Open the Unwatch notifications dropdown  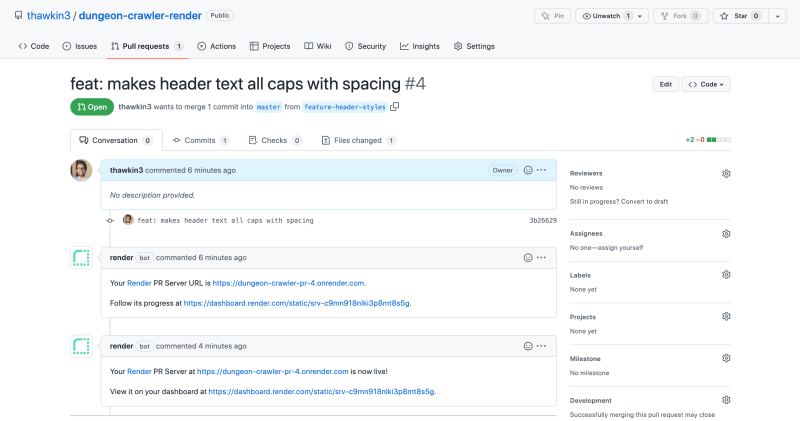click(612, 16)
